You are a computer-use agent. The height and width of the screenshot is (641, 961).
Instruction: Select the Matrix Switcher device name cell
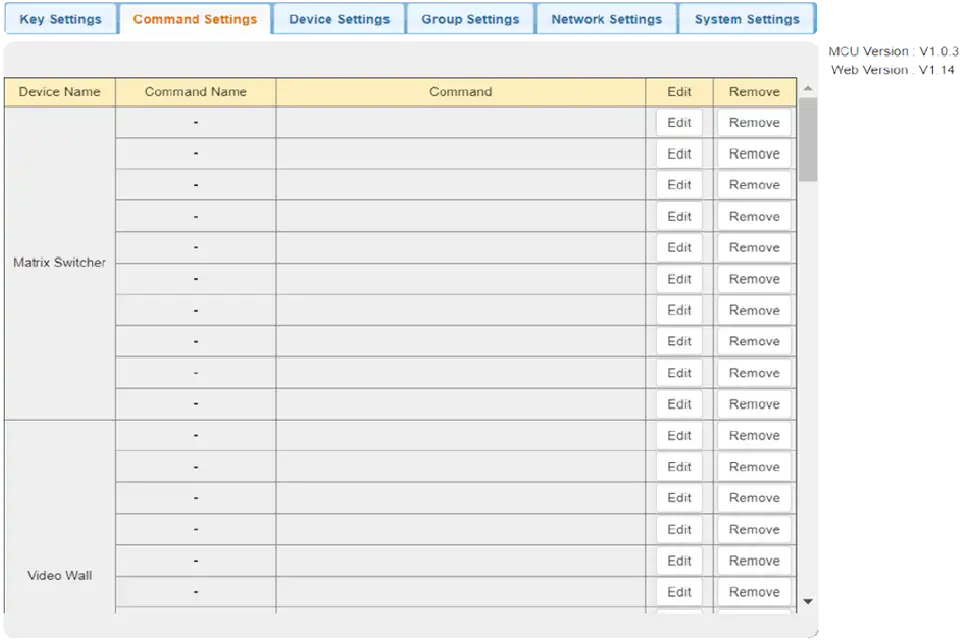59,262
